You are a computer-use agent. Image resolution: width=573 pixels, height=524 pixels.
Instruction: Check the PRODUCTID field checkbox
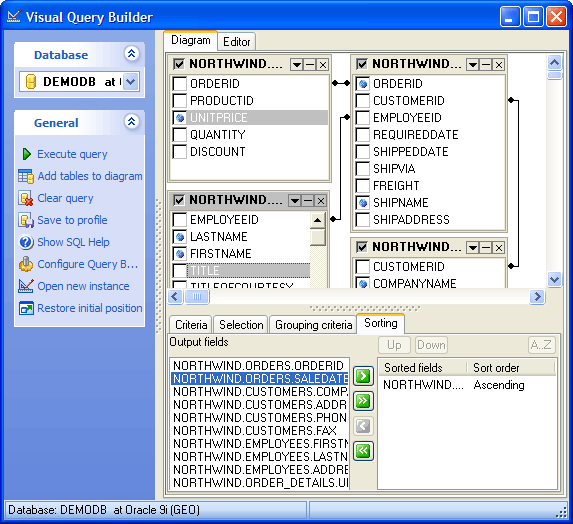(x=179, y=100)
